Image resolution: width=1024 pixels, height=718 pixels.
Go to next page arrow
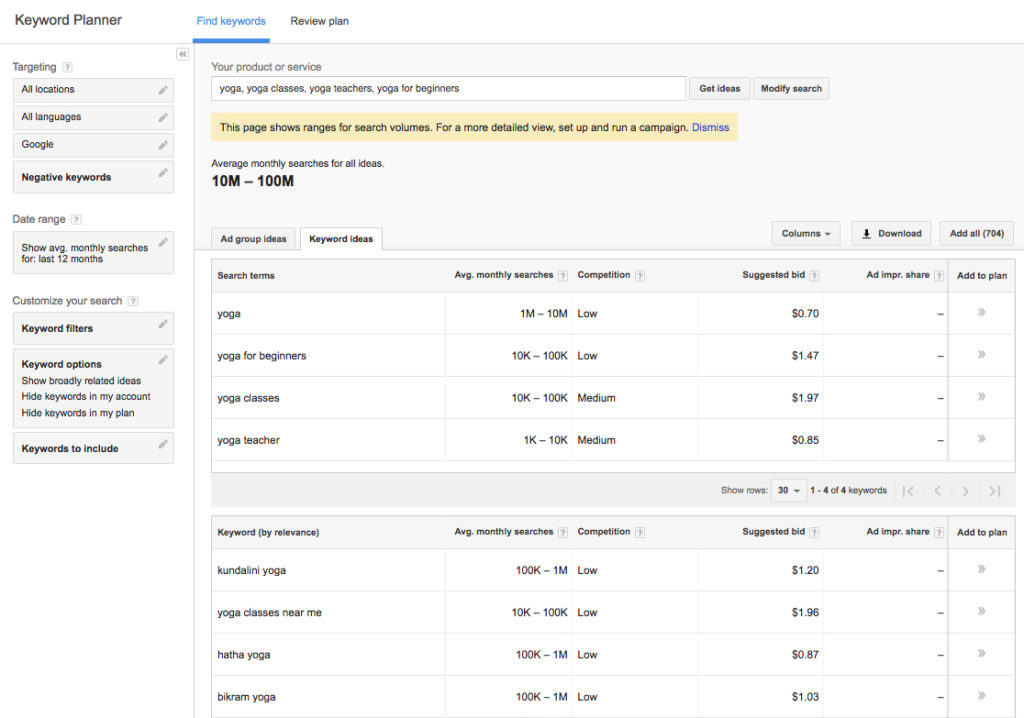(x=965, y=491)
